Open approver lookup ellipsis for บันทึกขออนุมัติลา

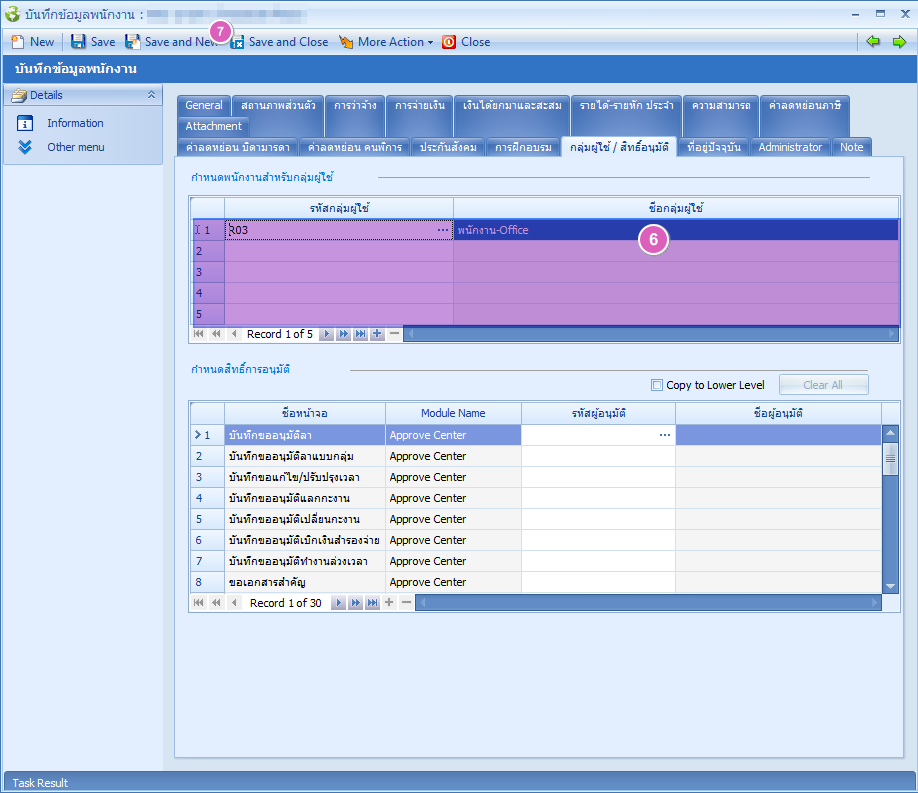point(664,435)
